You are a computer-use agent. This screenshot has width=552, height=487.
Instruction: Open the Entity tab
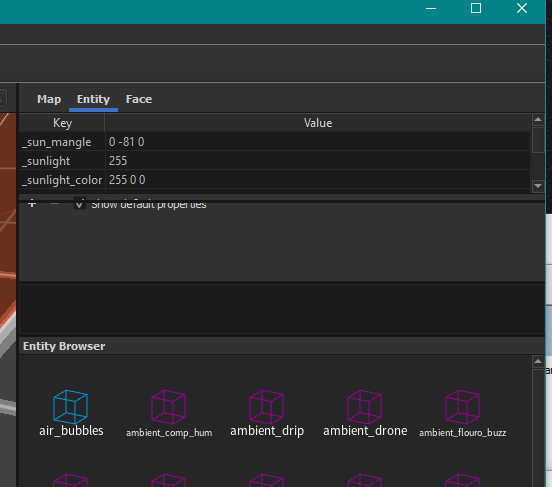tap(93, 99)
